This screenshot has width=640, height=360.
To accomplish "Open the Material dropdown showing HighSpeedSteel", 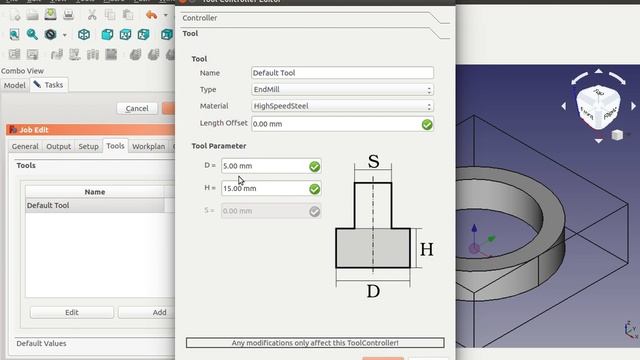I will pyautogui.click(x=342, y=106).
